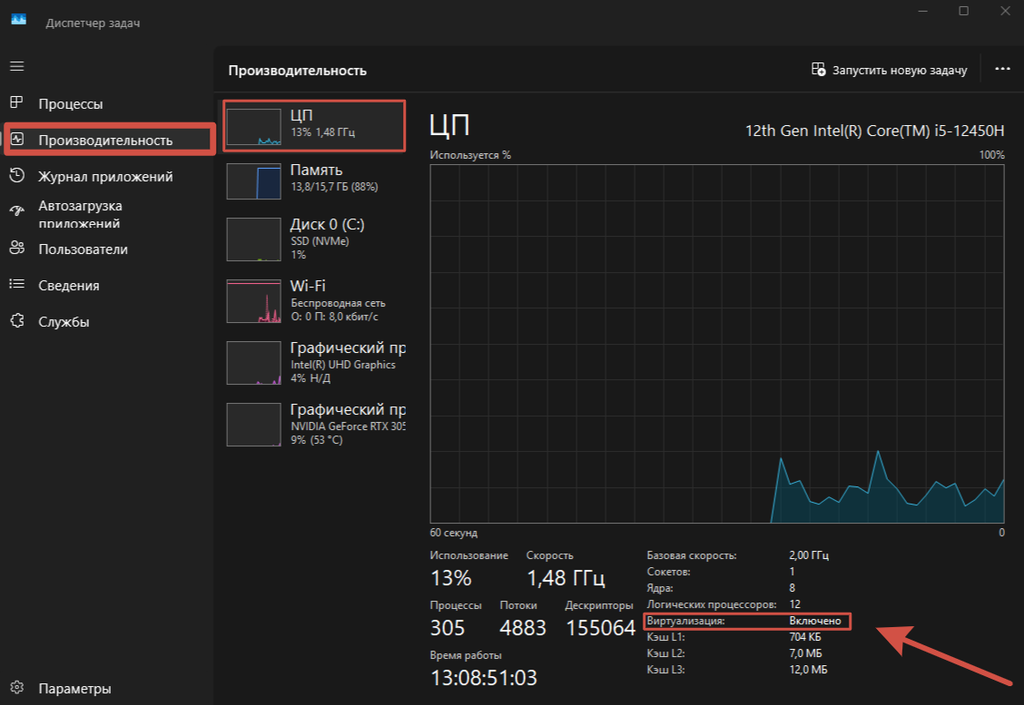Click the processor name 12th Gen Intel Core i5-12450H
This screenshot has width=1024, height=705.
[x=874, y=131]
